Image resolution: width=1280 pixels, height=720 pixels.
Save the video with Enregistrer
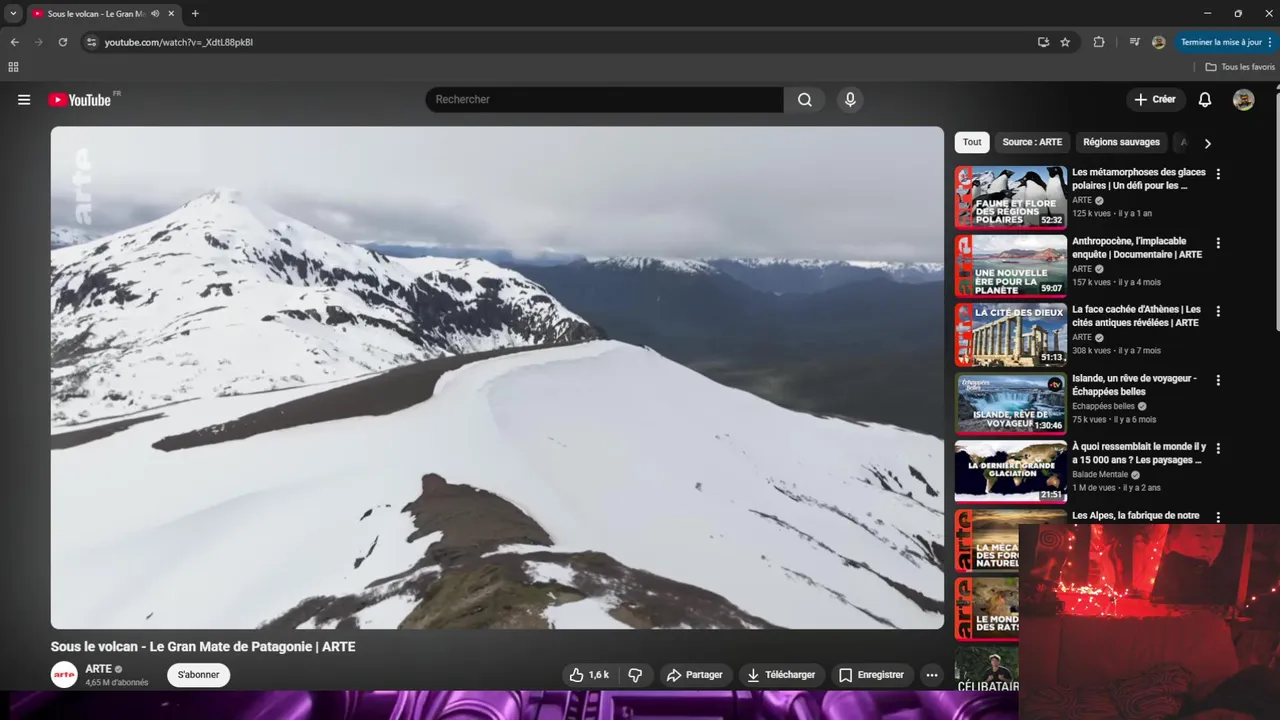tap(872, 675)
